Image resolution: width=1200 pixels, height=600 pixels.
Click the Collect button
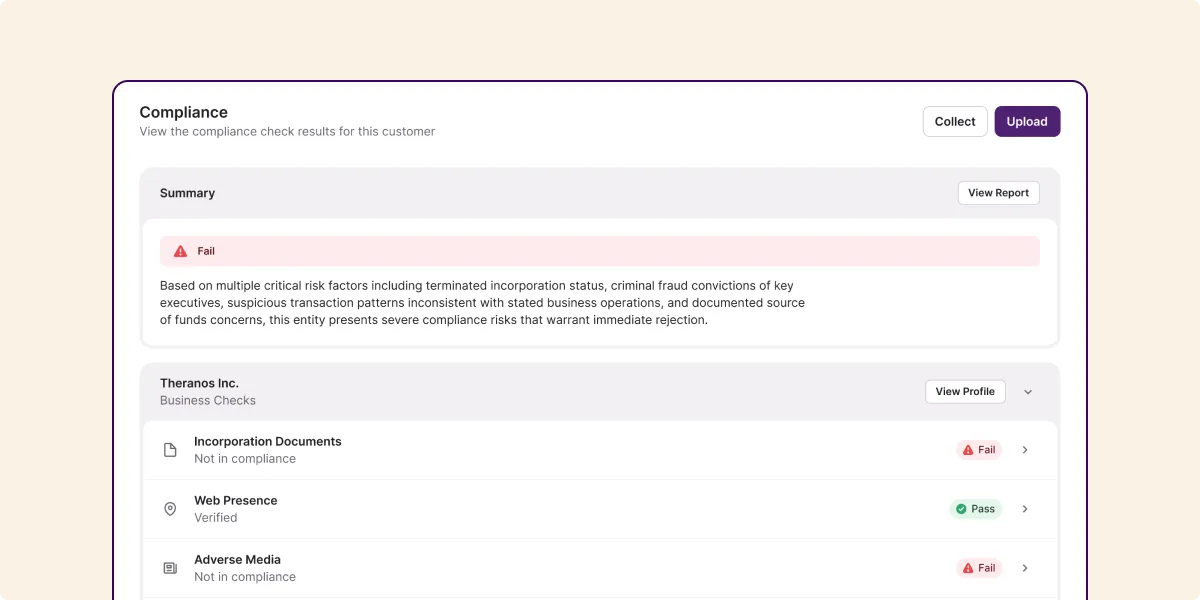tap(955, 122)
